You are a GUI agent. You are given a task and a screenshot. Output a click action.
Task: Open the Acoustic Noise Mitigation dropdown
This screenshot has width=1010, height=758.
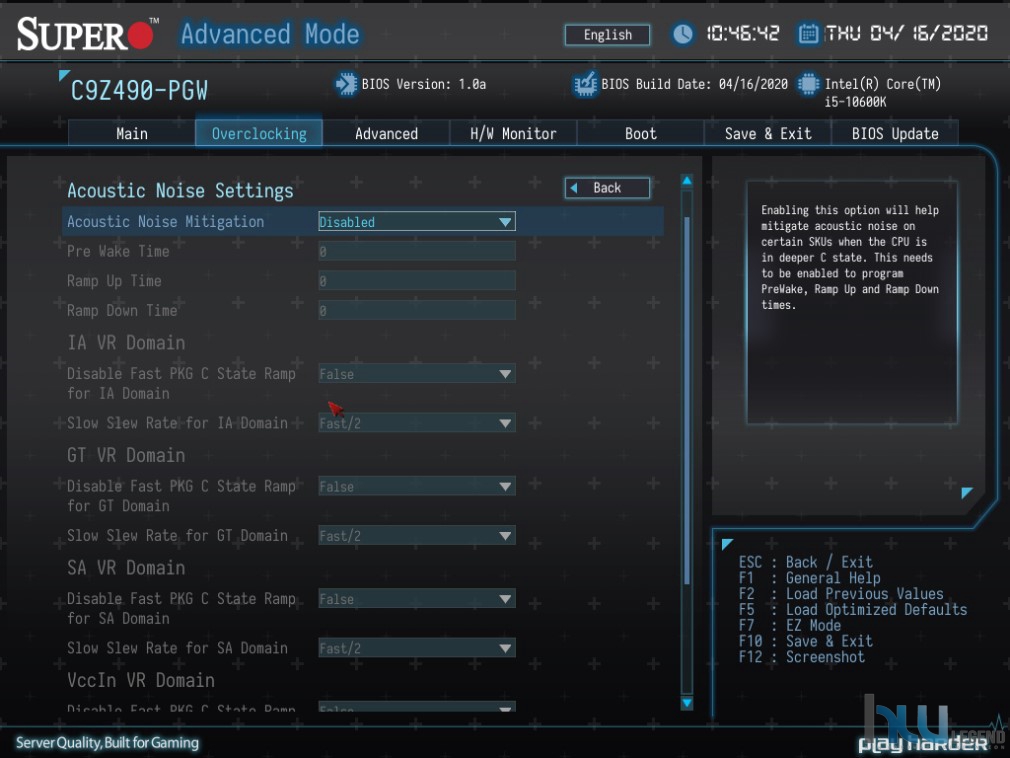pos(417,222)
